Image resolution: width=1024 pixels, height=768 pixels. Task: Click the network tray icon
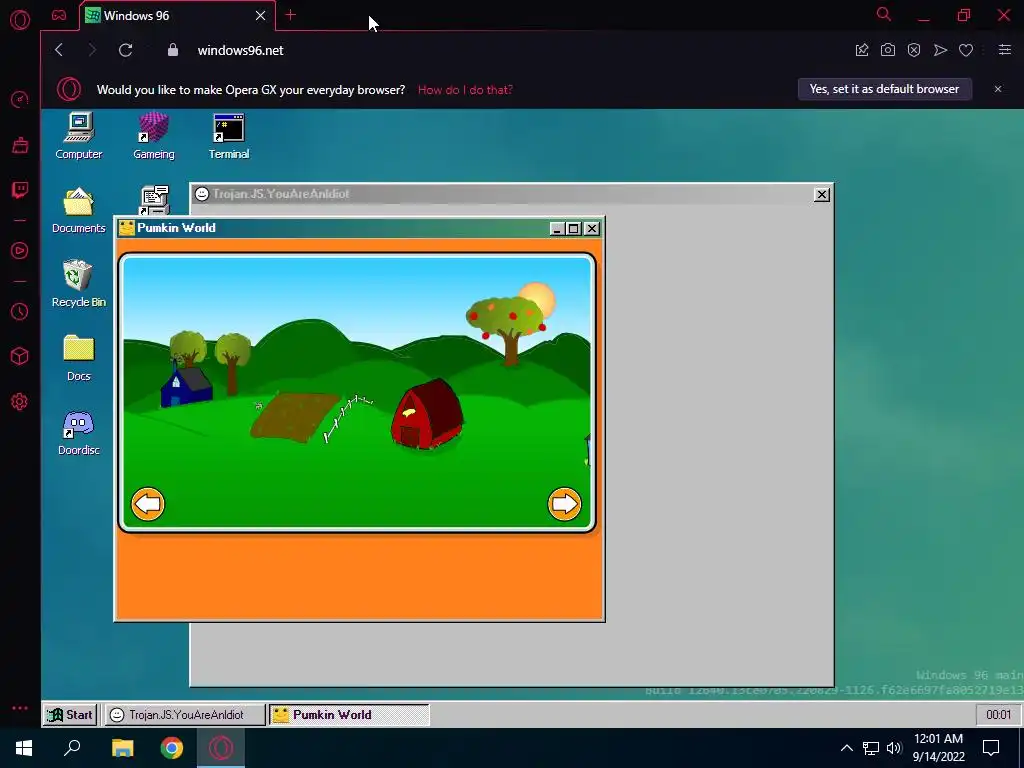(871, 748)
